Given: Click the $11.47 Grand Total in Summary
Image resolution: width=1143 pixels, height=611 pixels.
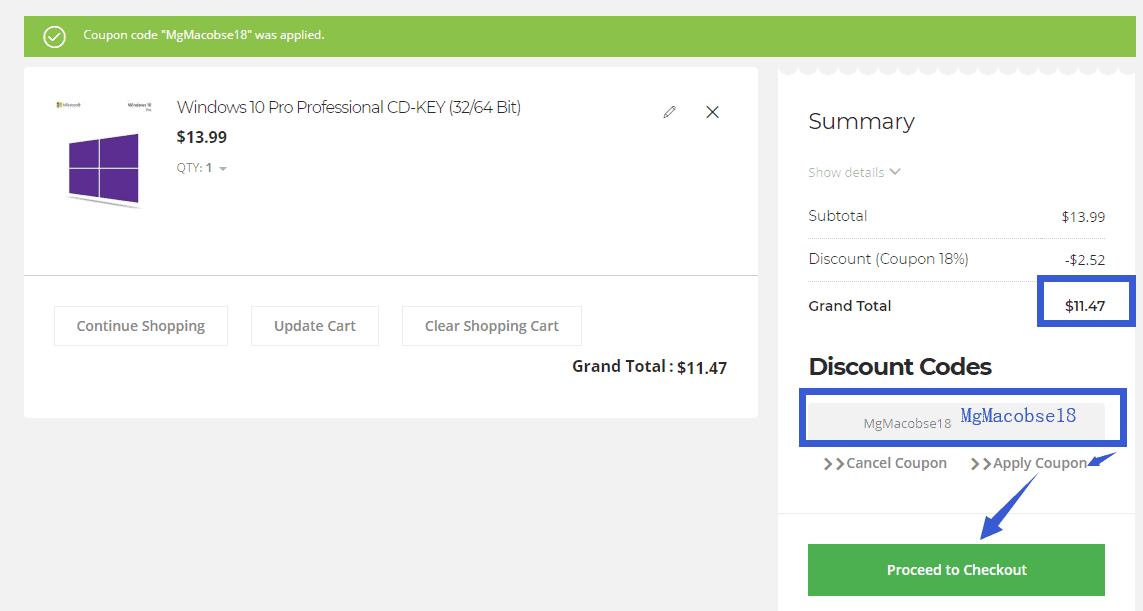Looking at the screenshot, I should point(1084,306).
